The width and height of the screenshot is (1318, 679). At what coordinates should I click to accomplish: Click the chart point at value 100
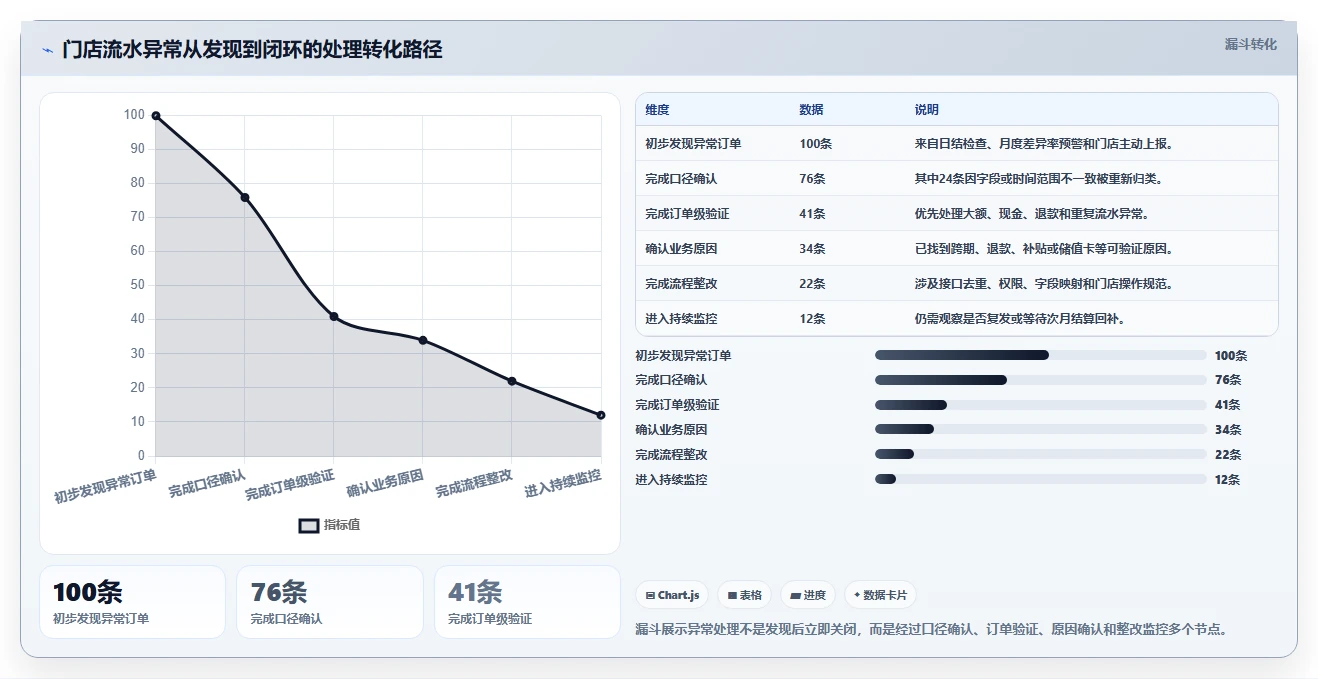tap(156, 116)
